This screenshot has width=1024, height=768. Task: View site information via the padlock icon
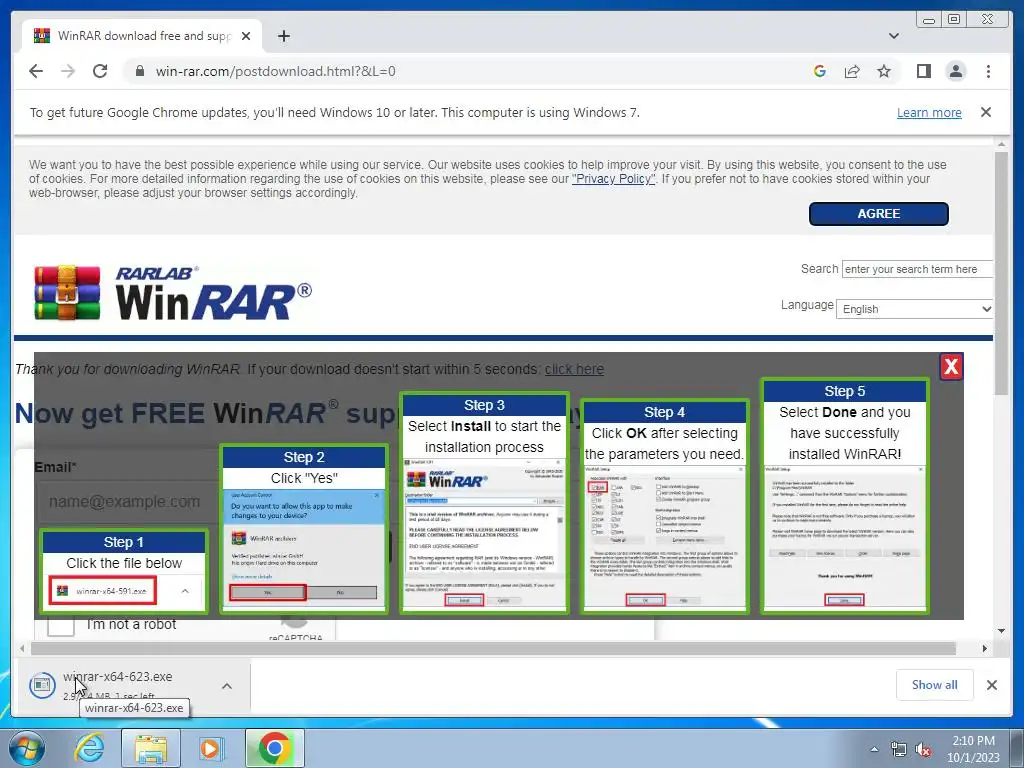(x=139, y=71)
